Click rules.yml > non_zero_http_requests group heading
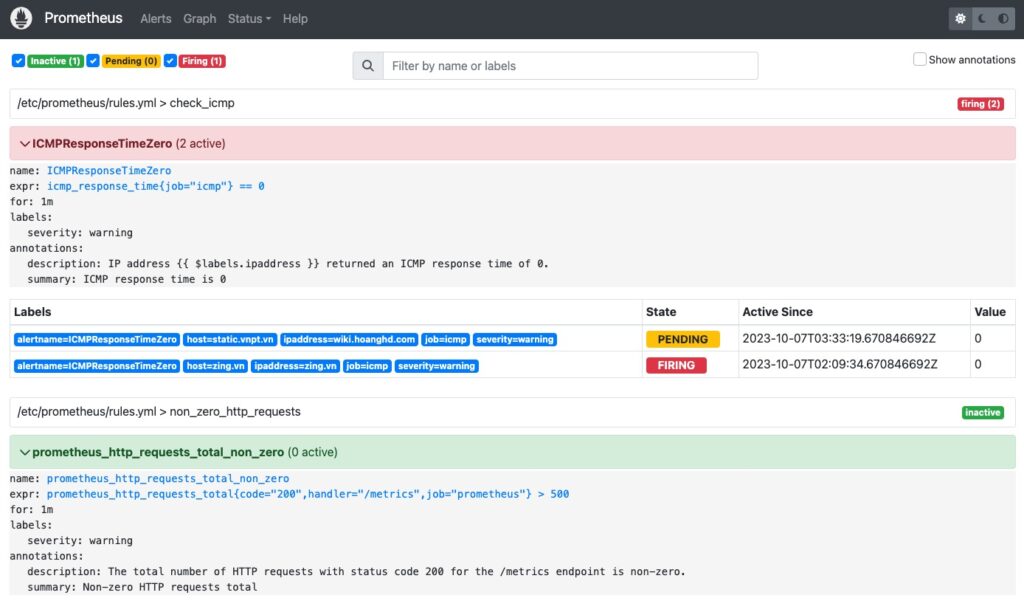Viewport: 1024px width, 615px height. point(159,412)
